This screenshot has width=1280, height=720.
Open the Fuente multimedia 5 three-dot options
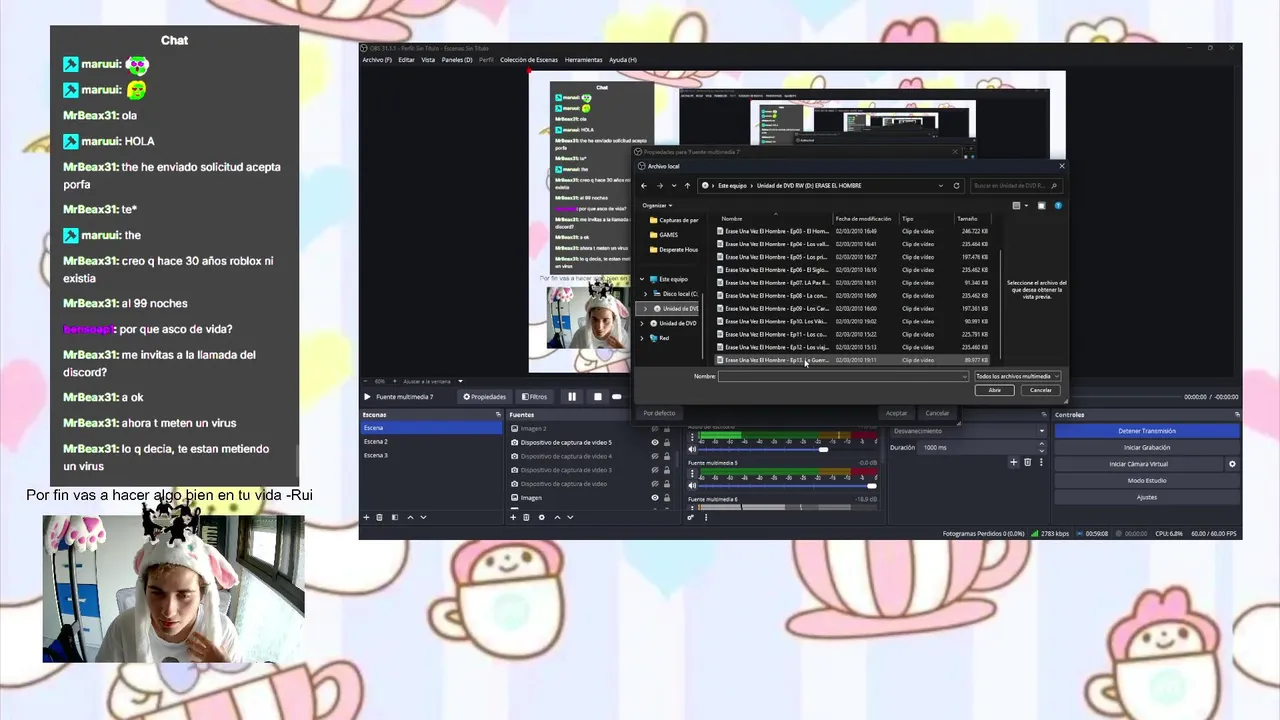pos(692,473)
